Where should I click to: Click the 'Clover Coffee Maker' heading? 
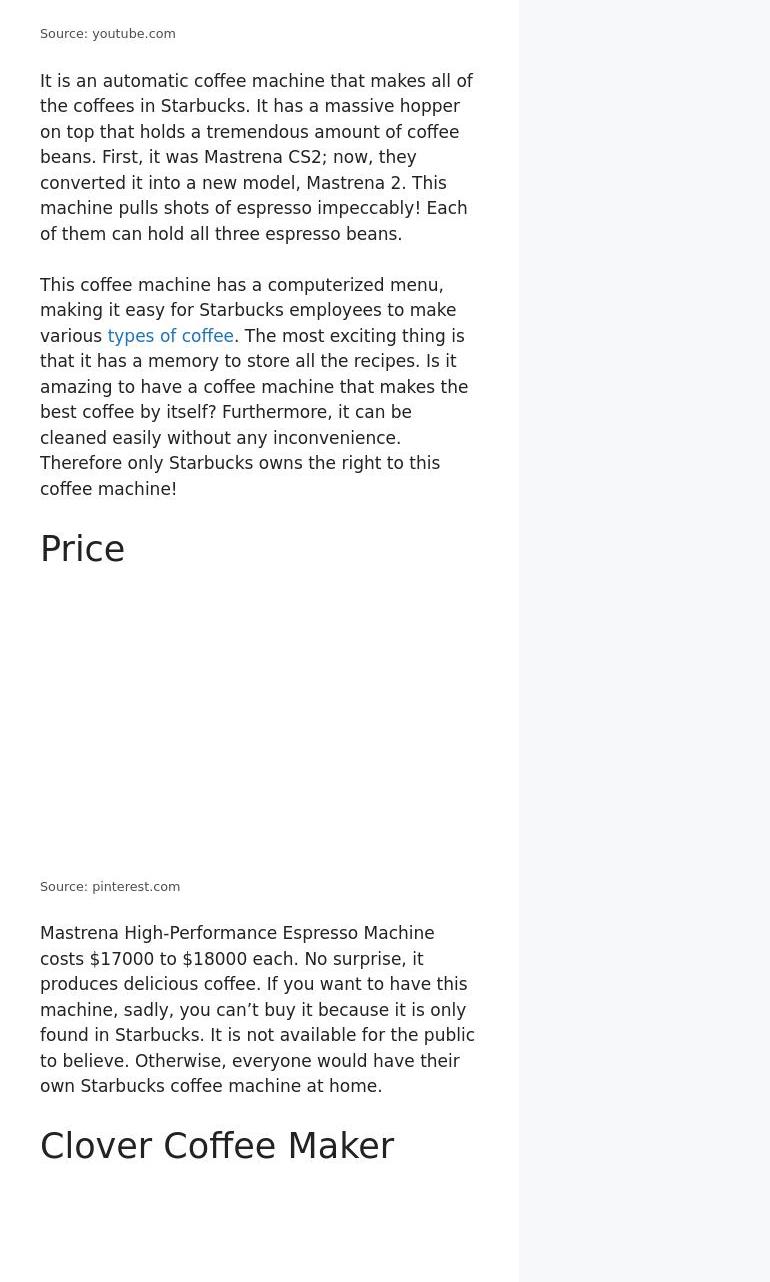click(217, 1146)
